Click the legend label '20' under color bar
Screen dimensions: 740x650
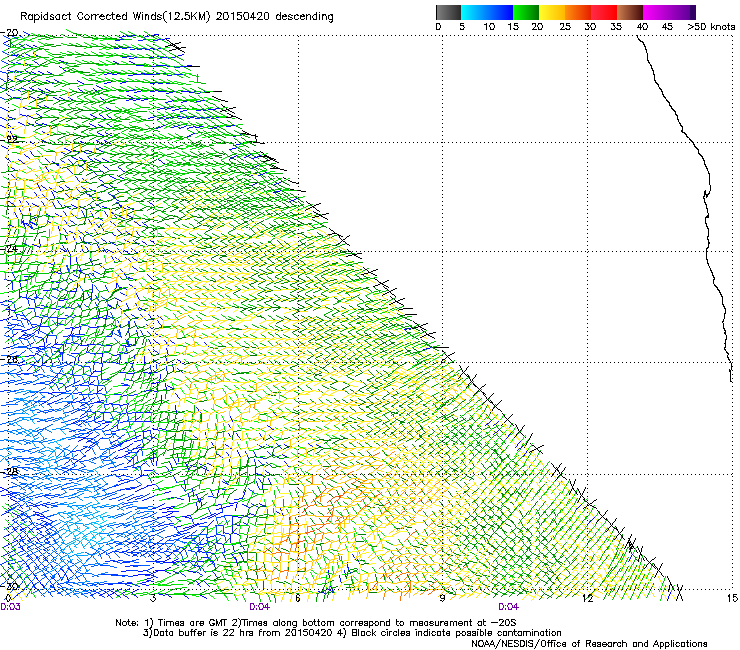click(538, 27)
